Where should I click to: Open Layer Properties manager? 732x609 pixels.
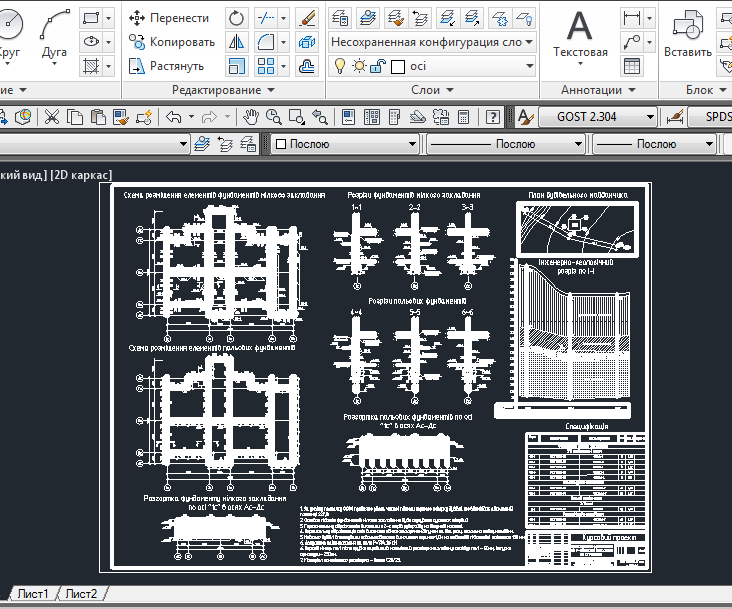click(340, 18)
